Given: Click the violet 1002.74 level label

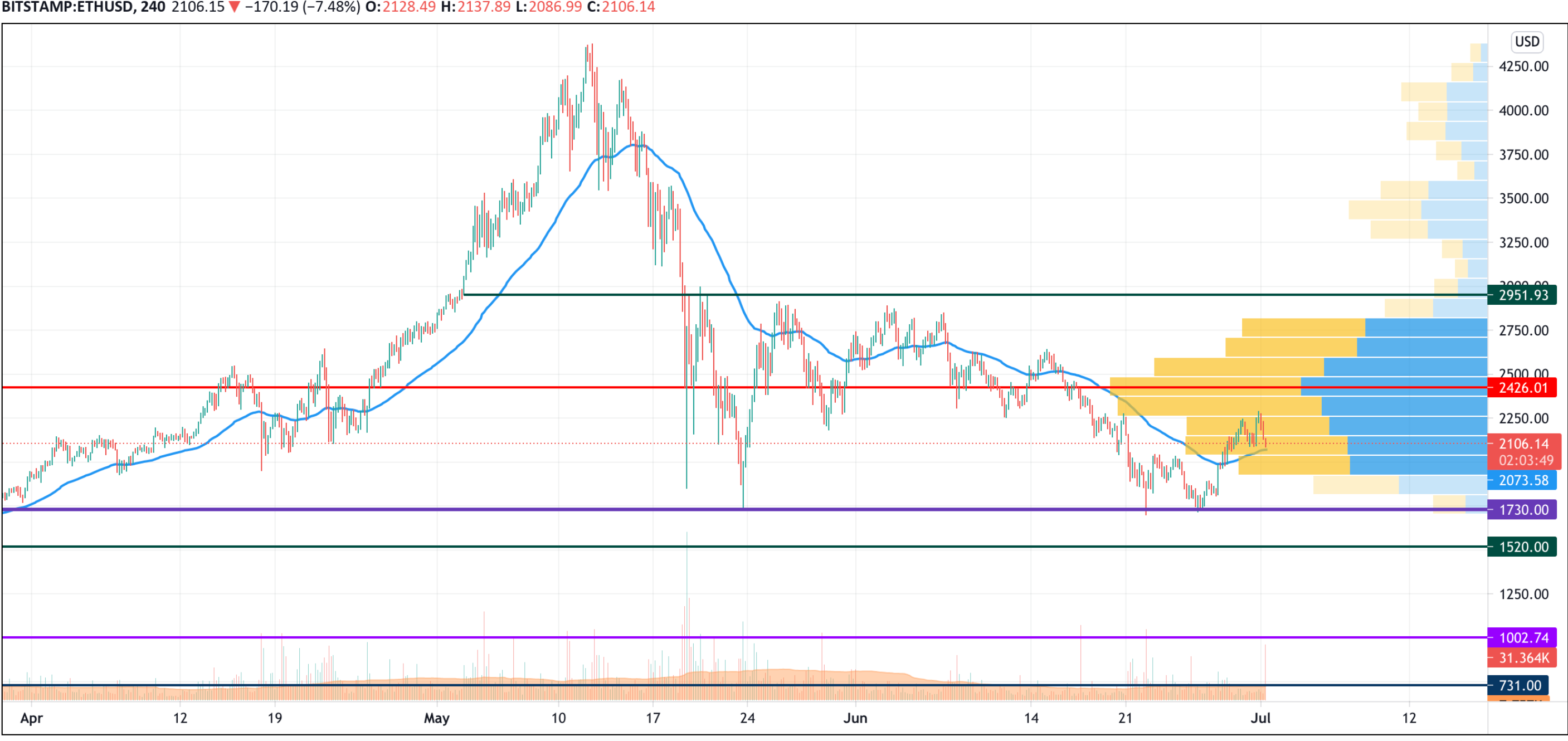Looking at the screenshot, I should pos(1522,637).
